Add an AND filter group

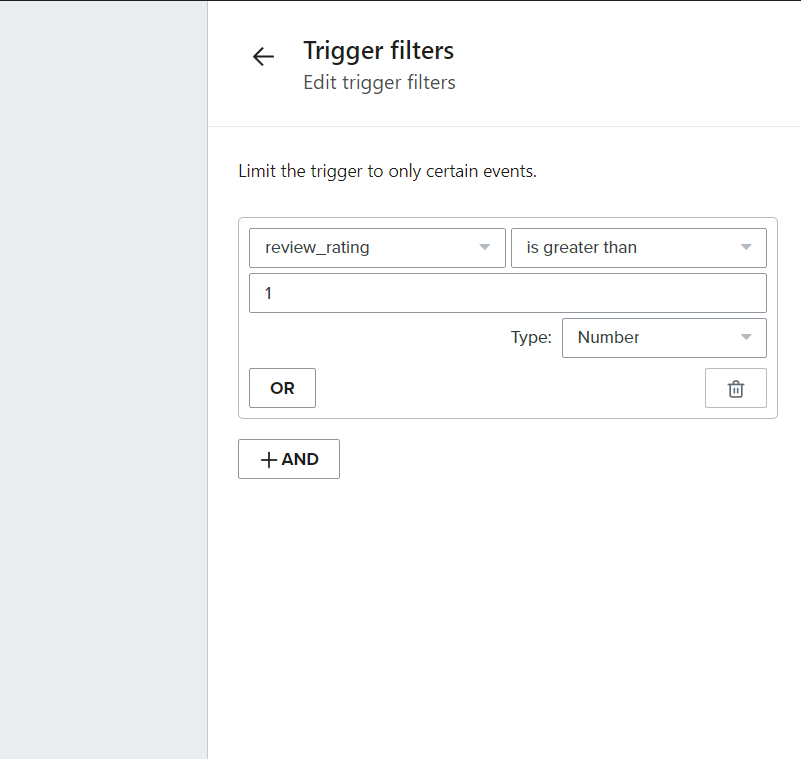coord(289,459)
